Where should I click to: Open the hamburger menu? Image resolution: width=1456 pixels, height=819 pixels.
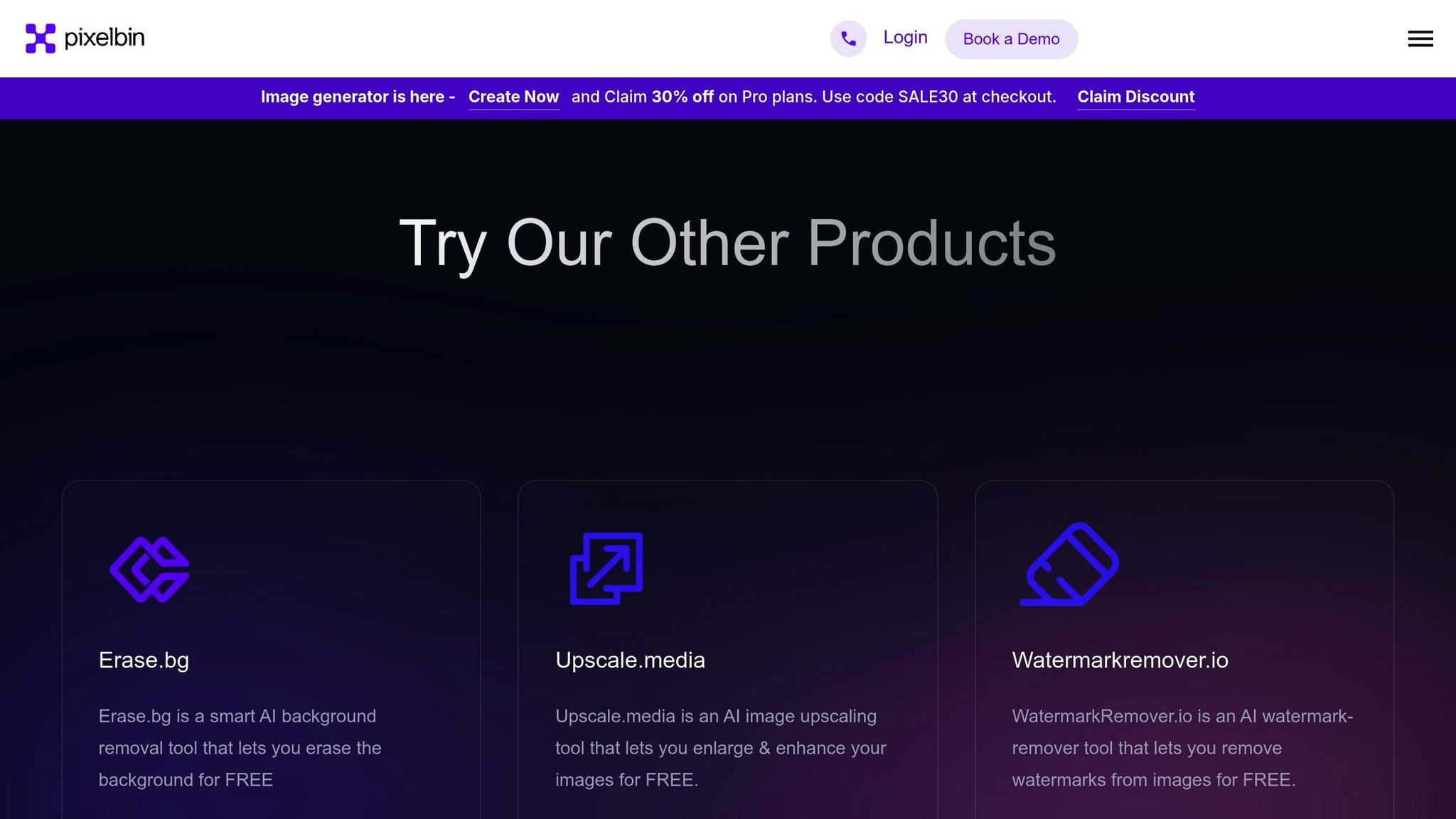tap(1420, 38)
